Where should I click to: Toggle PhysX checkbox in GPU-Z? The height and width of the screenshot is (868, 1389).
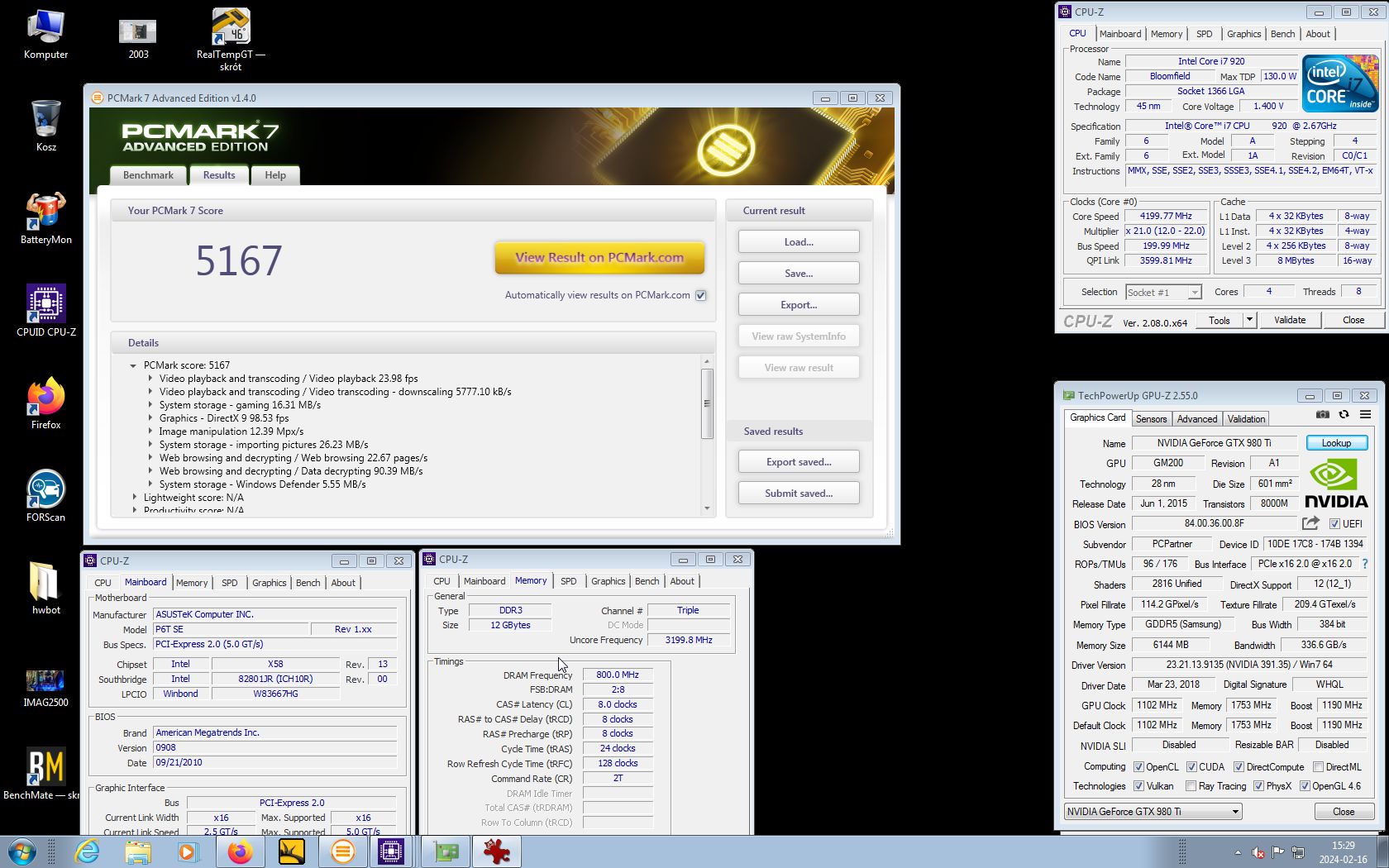coord(1258,786)
